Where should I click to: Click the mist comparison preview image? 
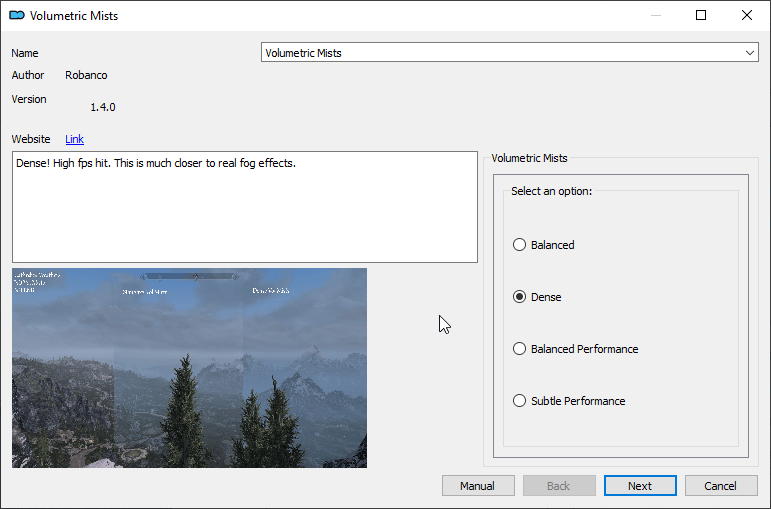(x=189, y=368)
